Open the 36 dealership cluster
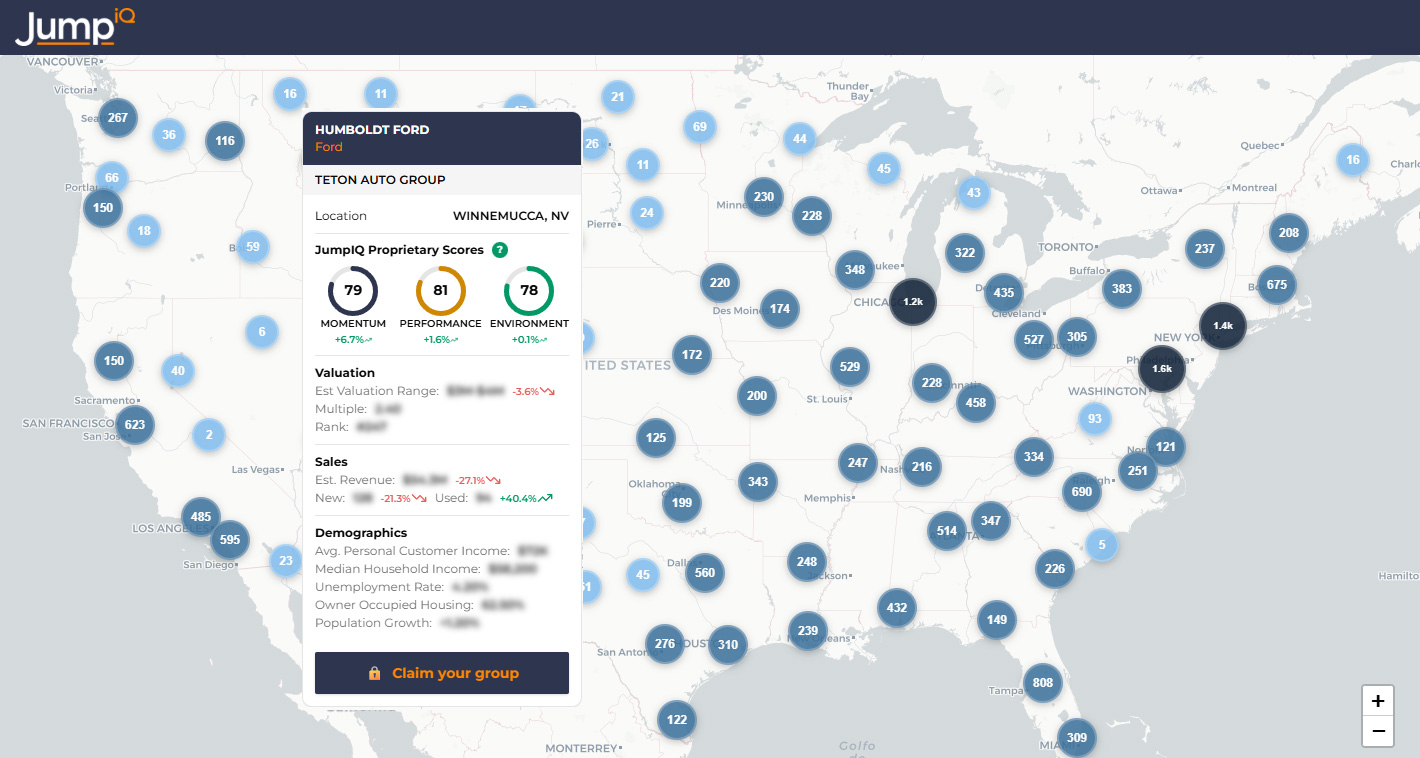Screen dimensions: 1420x758 click(x=169, y=135)
